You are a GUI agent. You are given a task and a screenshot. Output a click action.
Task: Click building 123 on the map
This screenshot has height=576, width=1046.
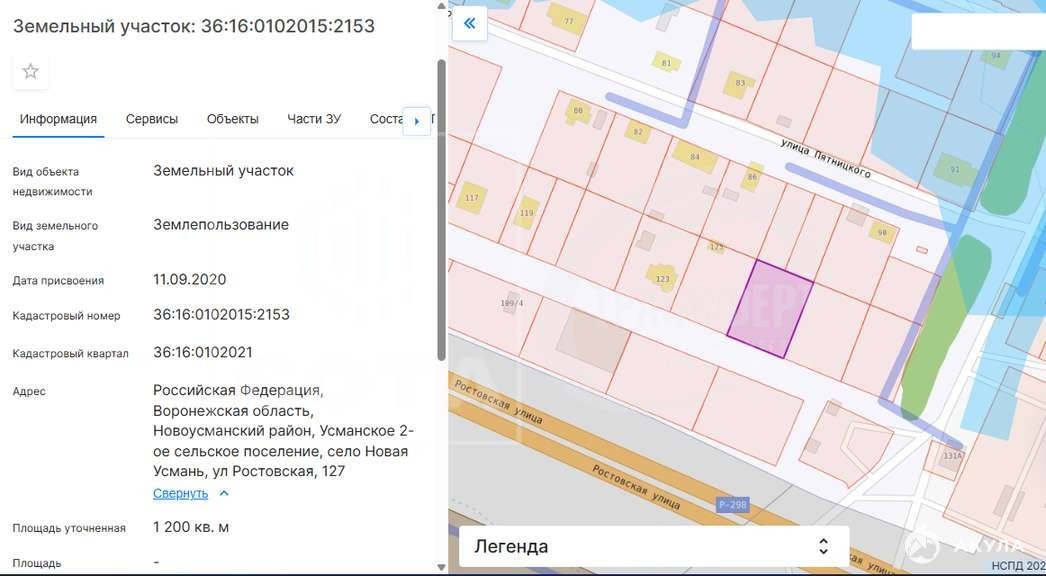click(x=662, y=277)
